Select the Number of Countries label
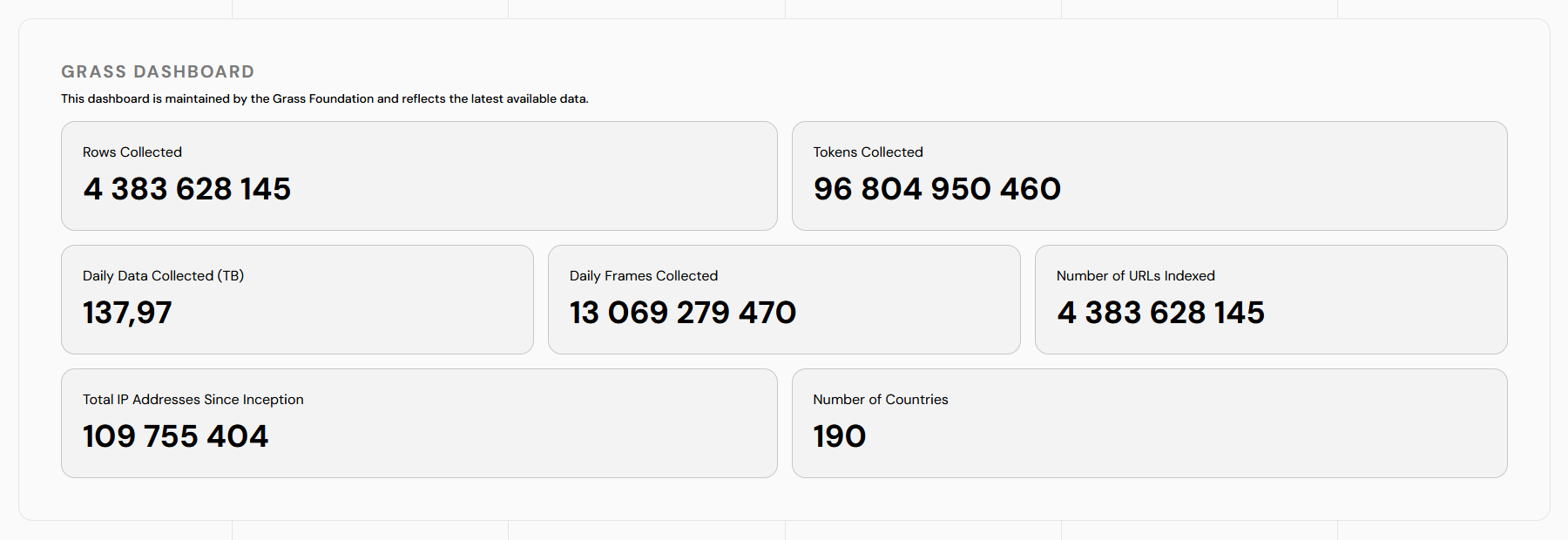The width and height of the screenshot is (1568, 540). (x=881, y=400)
